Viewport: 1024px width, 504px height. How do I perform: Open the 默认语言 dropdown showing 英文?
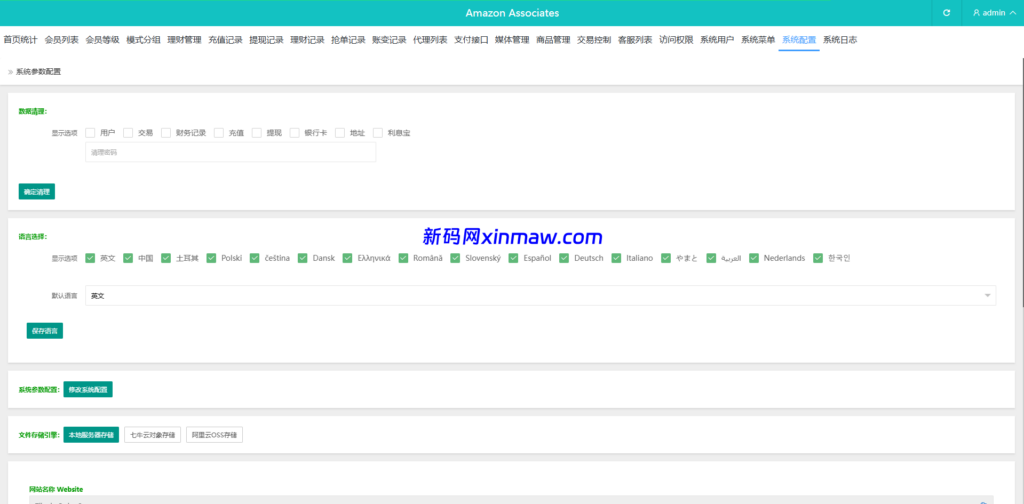[x=541, y=296]
